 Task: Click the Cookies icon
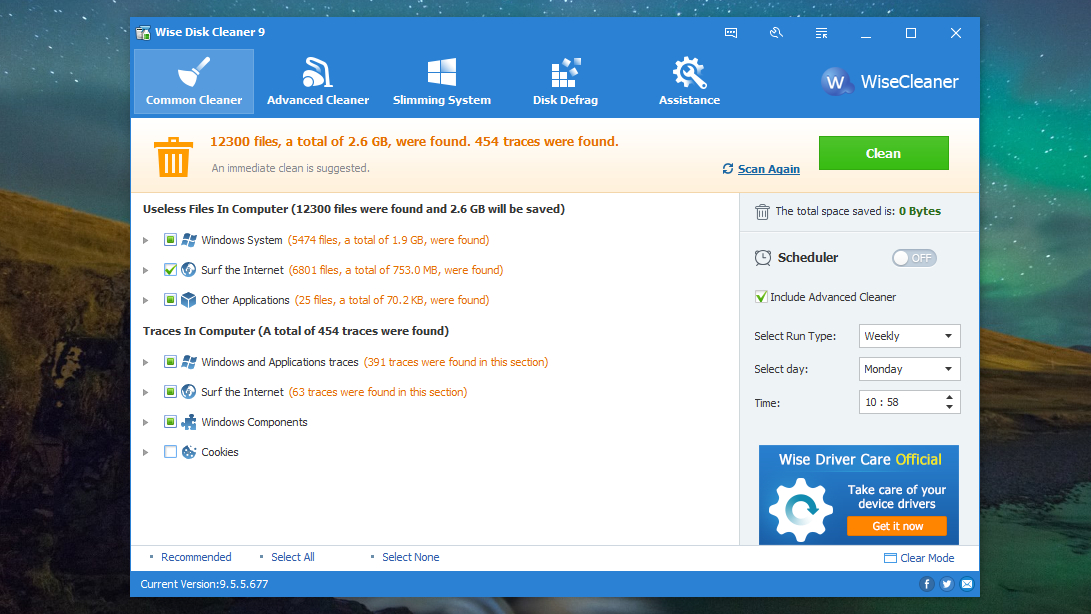[x=189, y=452]
